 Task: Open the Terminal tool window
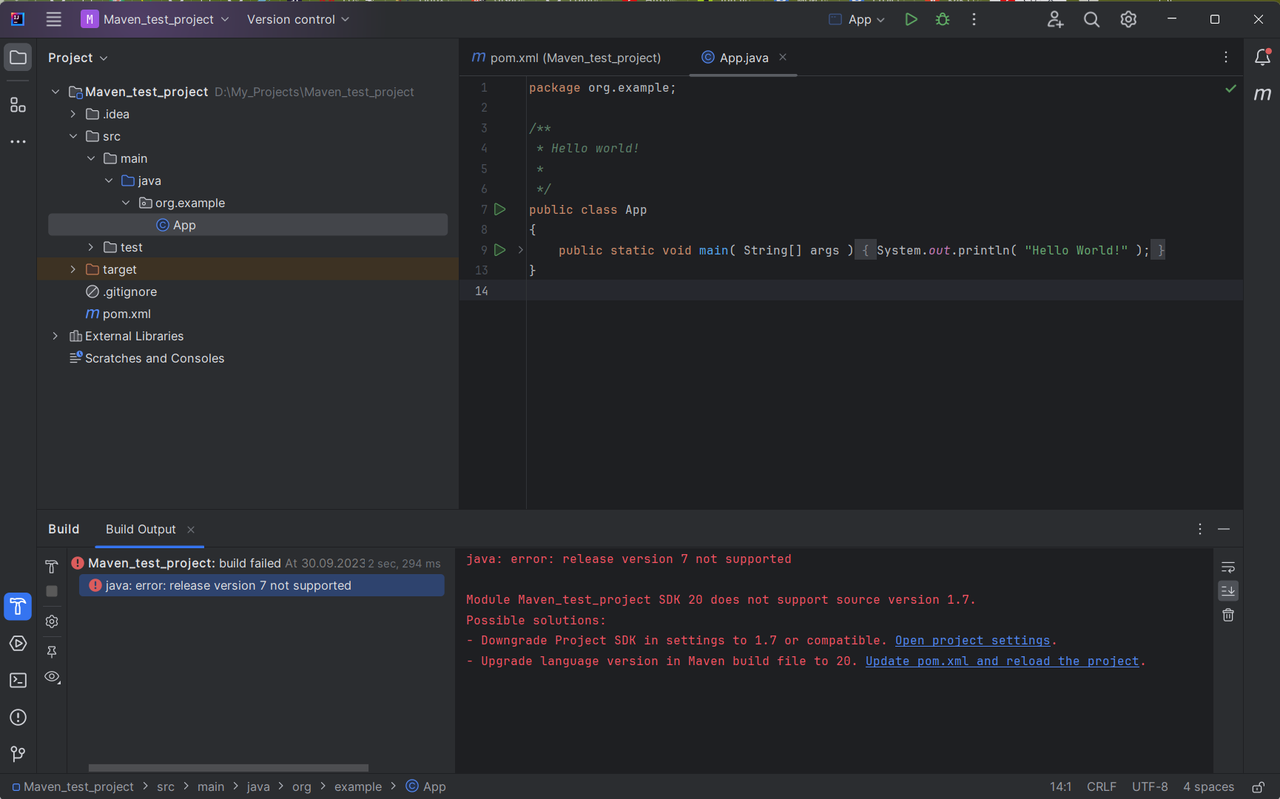point(17,680)
